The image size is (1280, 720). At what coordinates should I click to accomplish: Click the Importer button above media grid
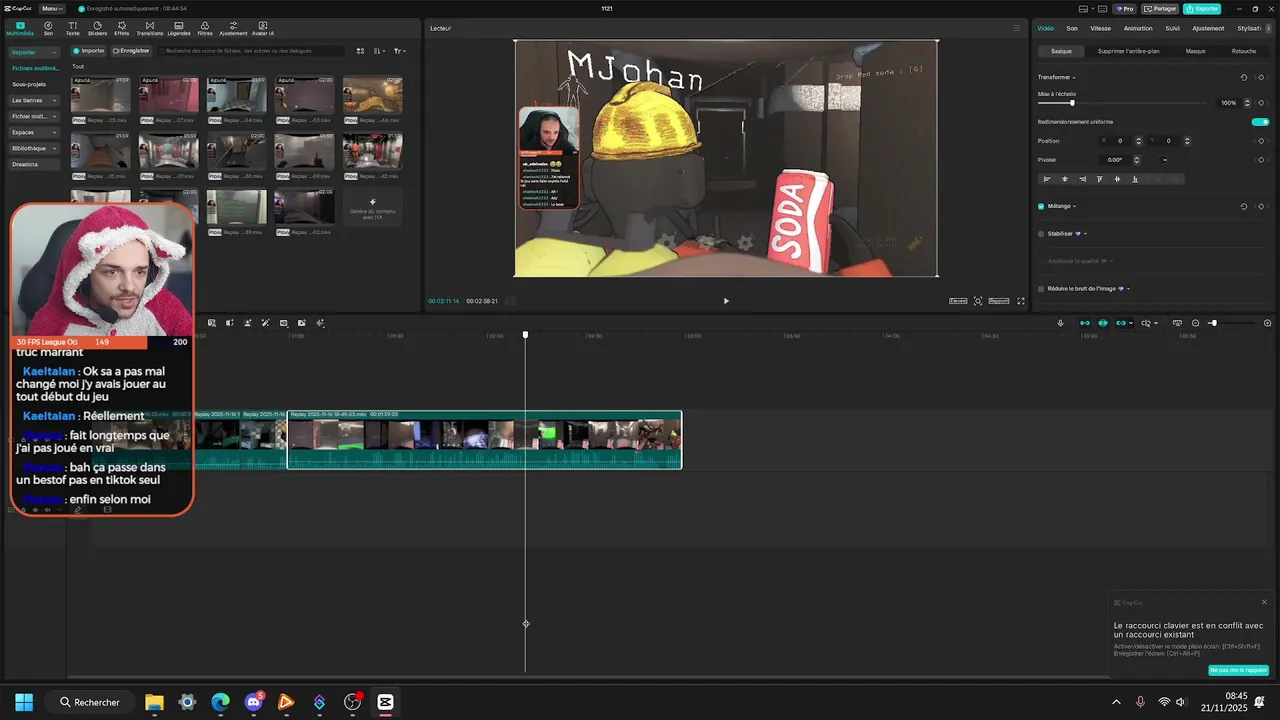89,51
